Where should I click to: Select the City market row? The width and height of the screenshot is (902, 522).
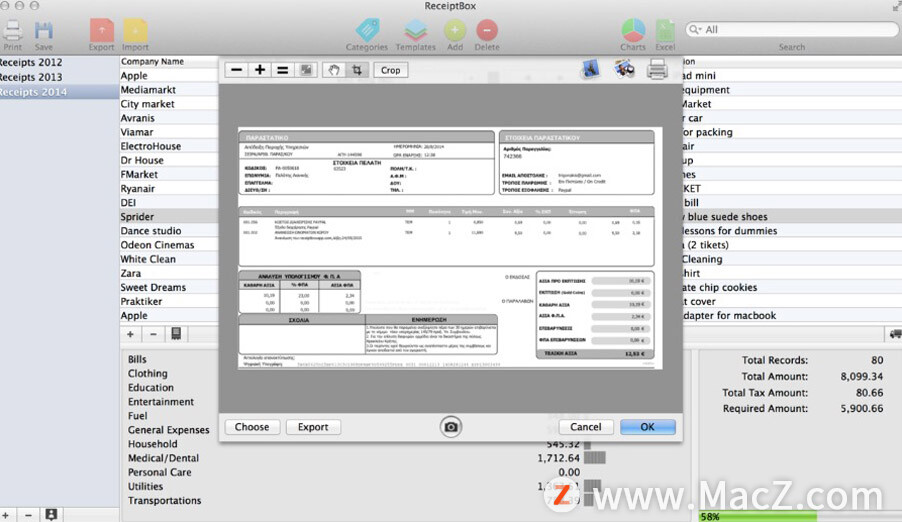tap(169, 104)
